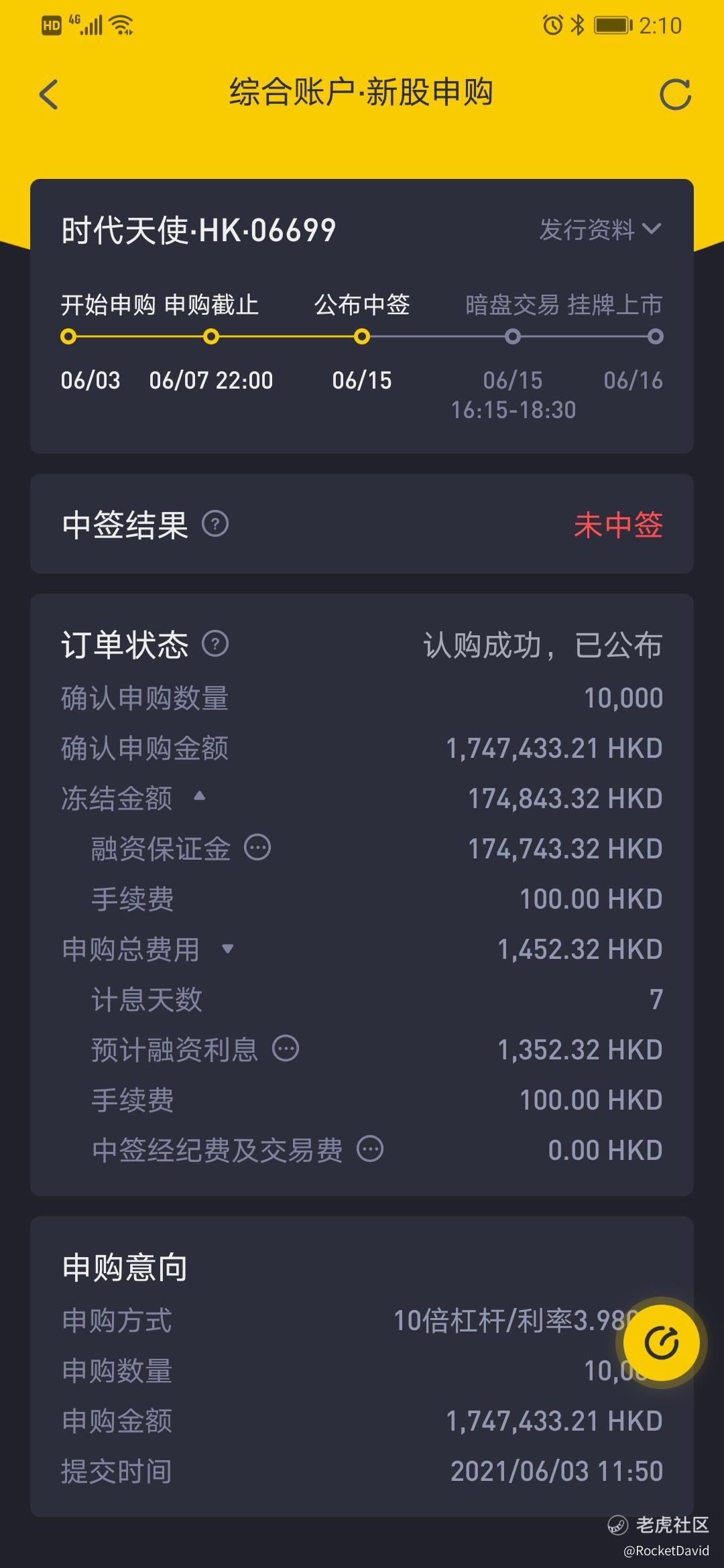
Task: Tap the 申购截止 timeline marker
Action: pyautogui.click(x=211, y=336)
